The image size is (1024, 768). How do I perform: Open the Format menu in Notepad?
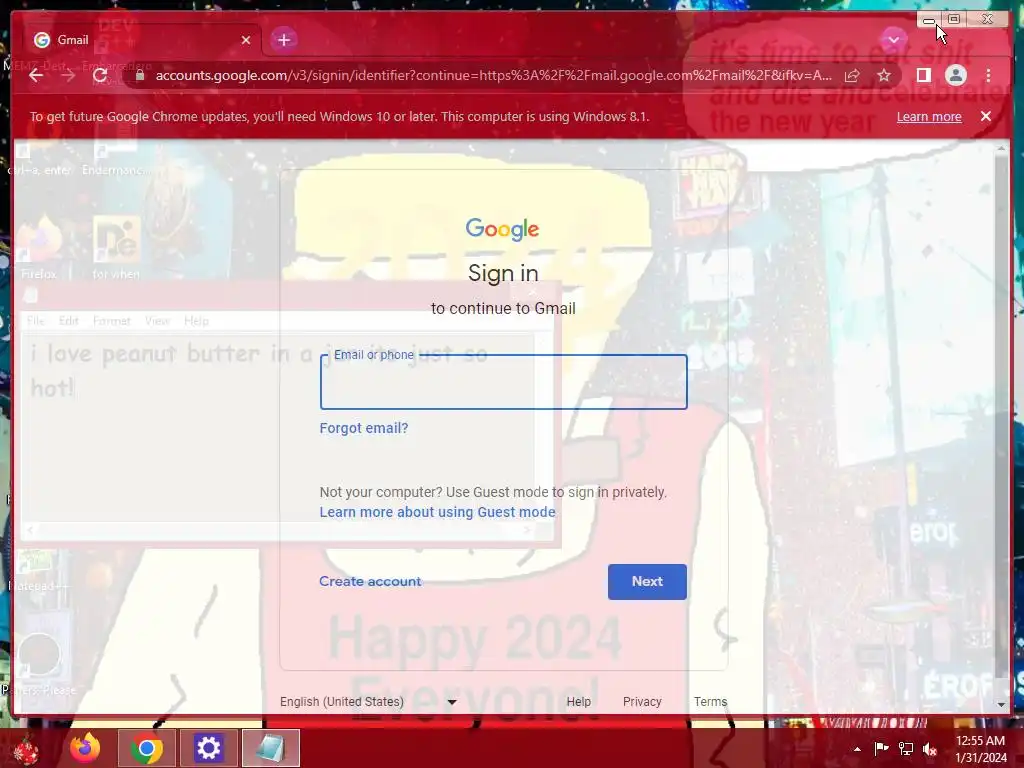pos(112,321)
